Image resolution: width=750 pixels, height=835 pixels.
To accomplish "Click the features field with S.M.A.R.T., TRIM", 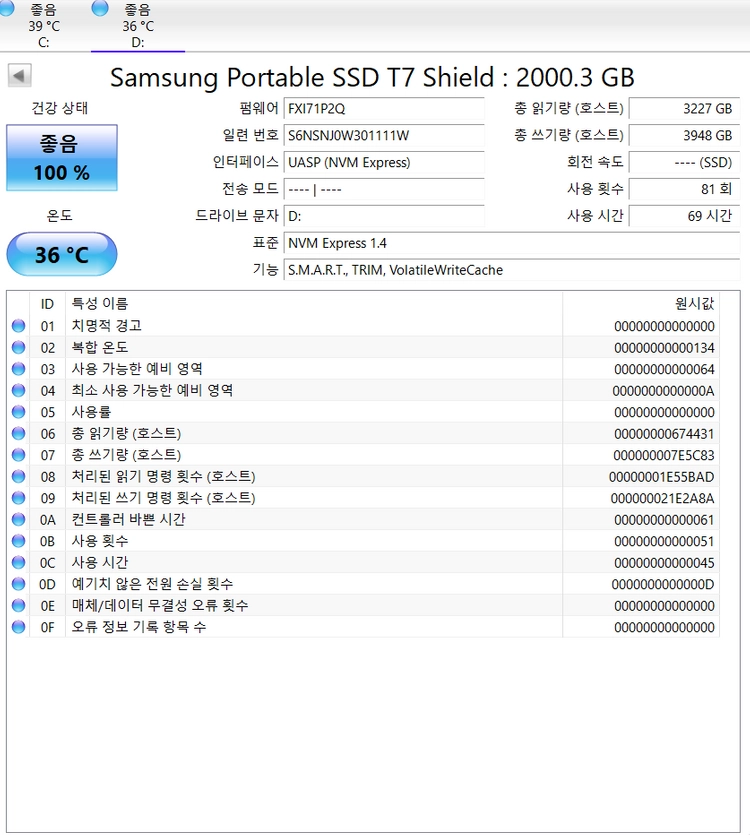I will click(511, 270).
